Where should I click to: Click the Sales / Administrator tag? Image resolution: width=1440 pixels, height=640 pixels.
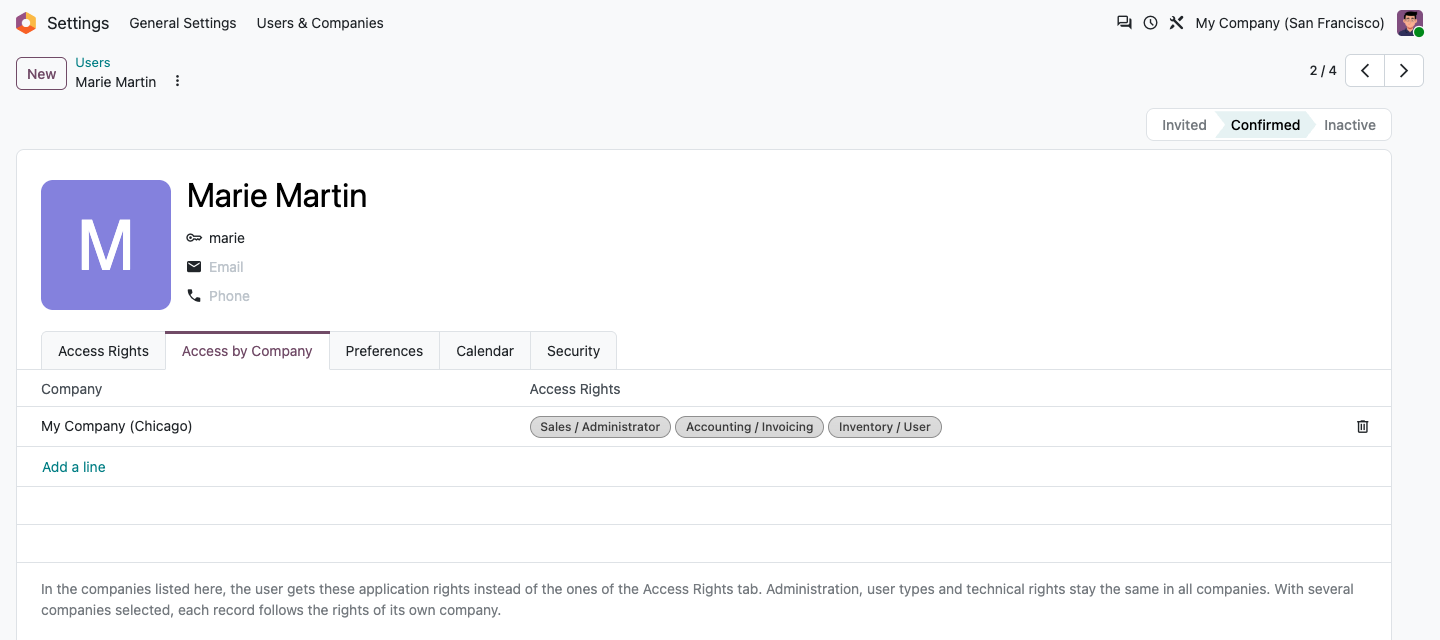coord(600,427)
